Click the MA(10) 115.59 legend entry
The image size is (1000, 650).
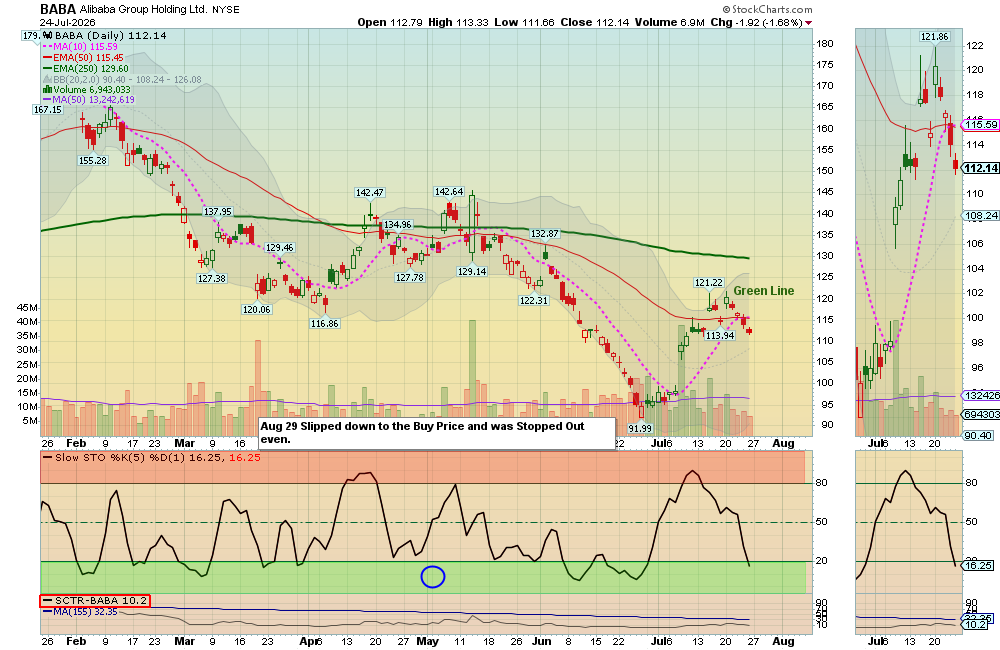click(81, 47)
